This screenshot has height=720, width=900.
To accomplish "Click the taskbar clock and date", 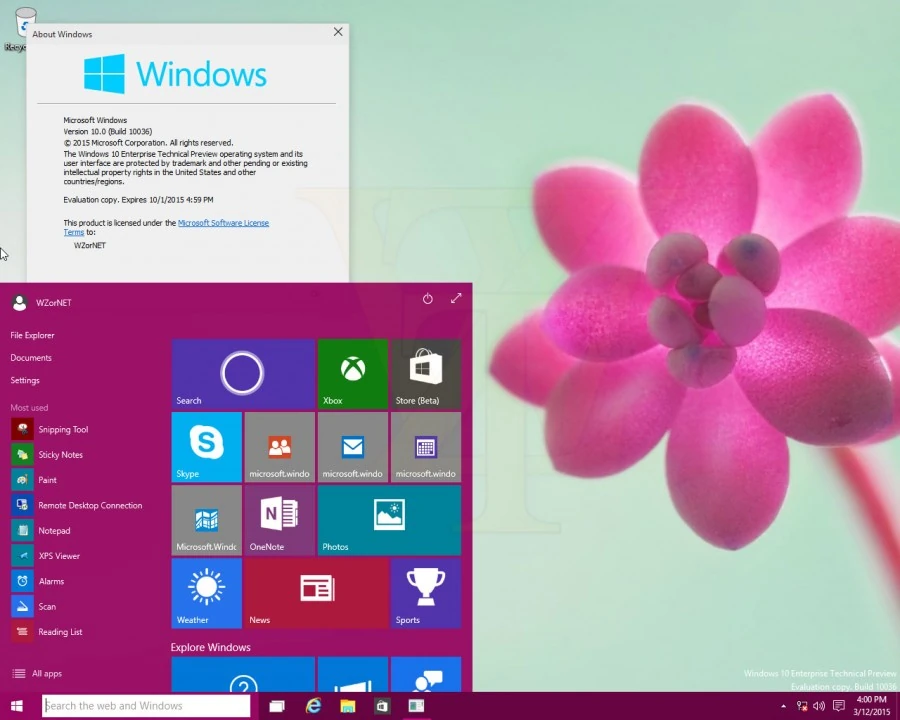I will click(871, 706).
